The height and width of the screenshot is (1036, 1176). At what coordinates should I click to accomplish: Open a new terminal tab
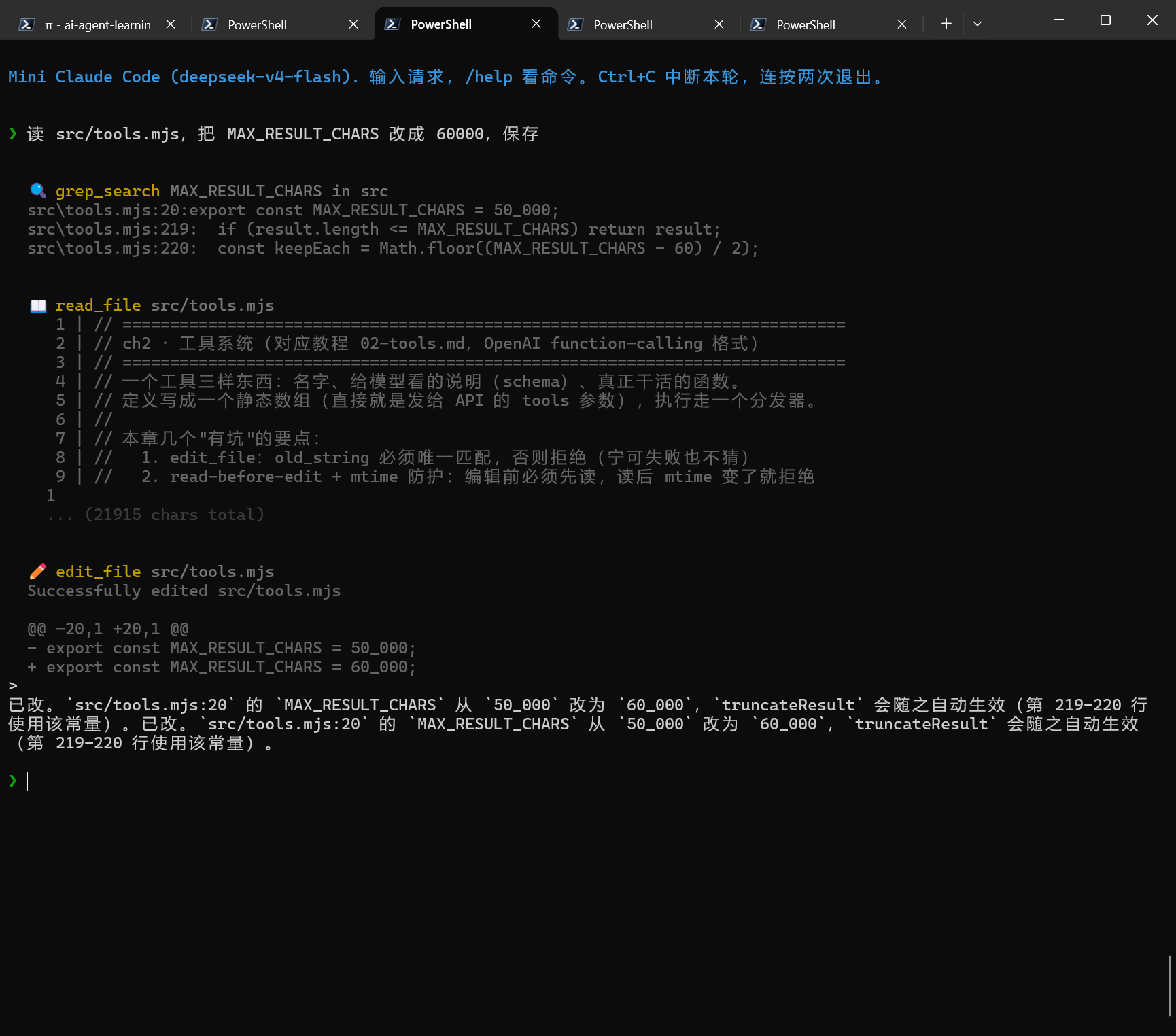[x=946, y=24]
